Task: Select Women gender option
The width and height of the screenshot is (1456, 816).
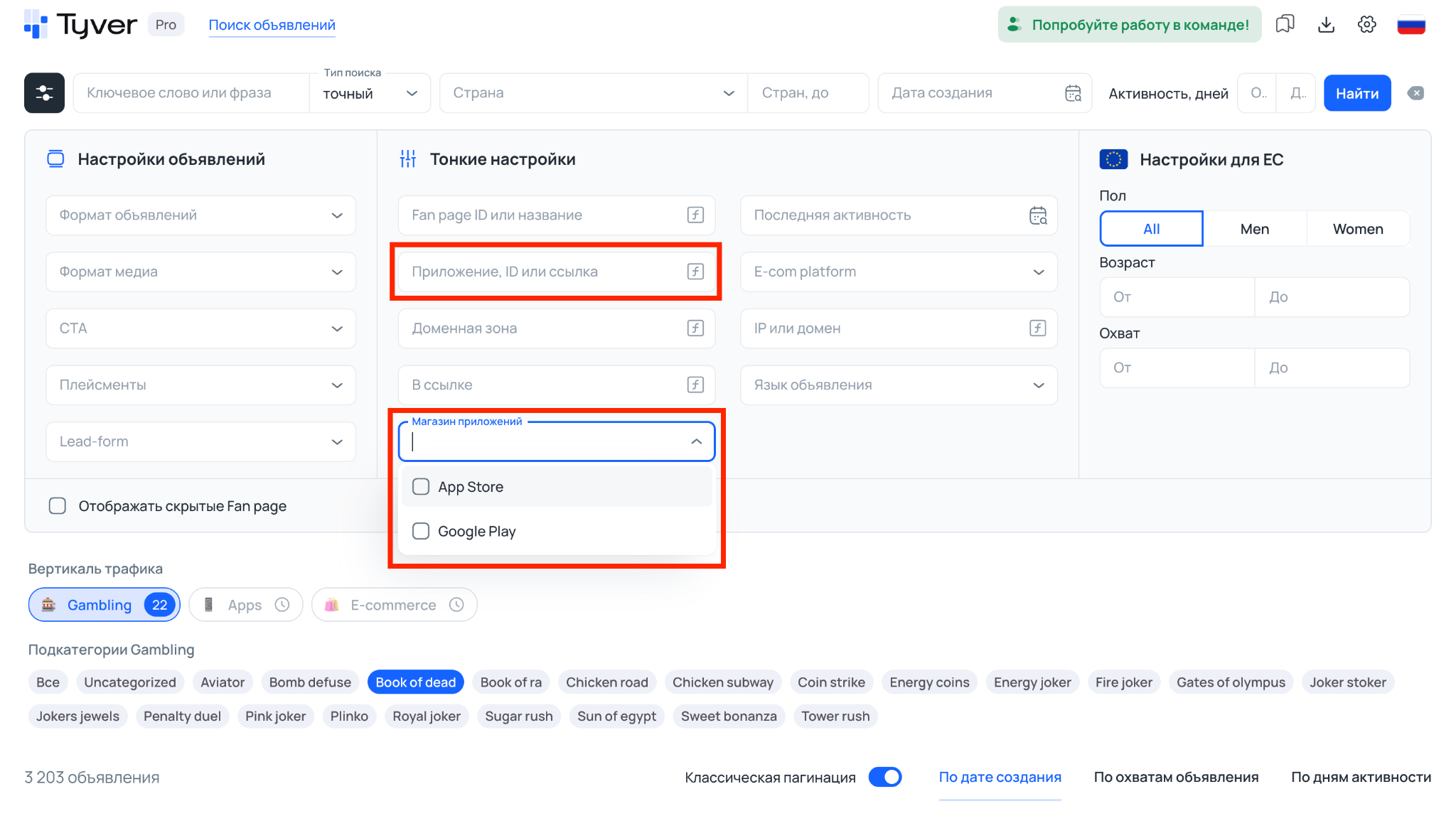Action: (1358, 229)
